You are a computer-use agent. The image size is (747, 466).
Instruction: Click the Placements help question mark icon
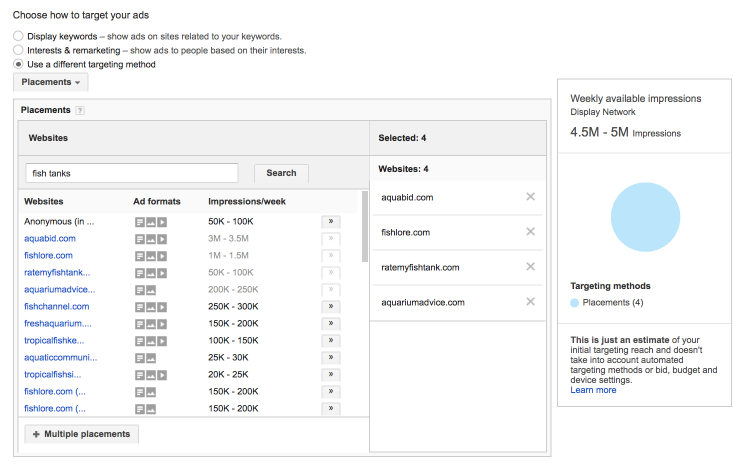click(x=80, y=110)
